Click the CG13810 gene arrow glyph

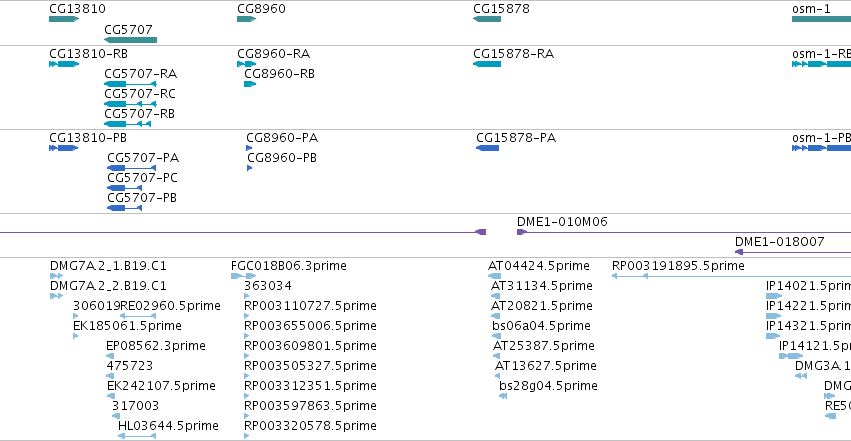coord(63,19)
